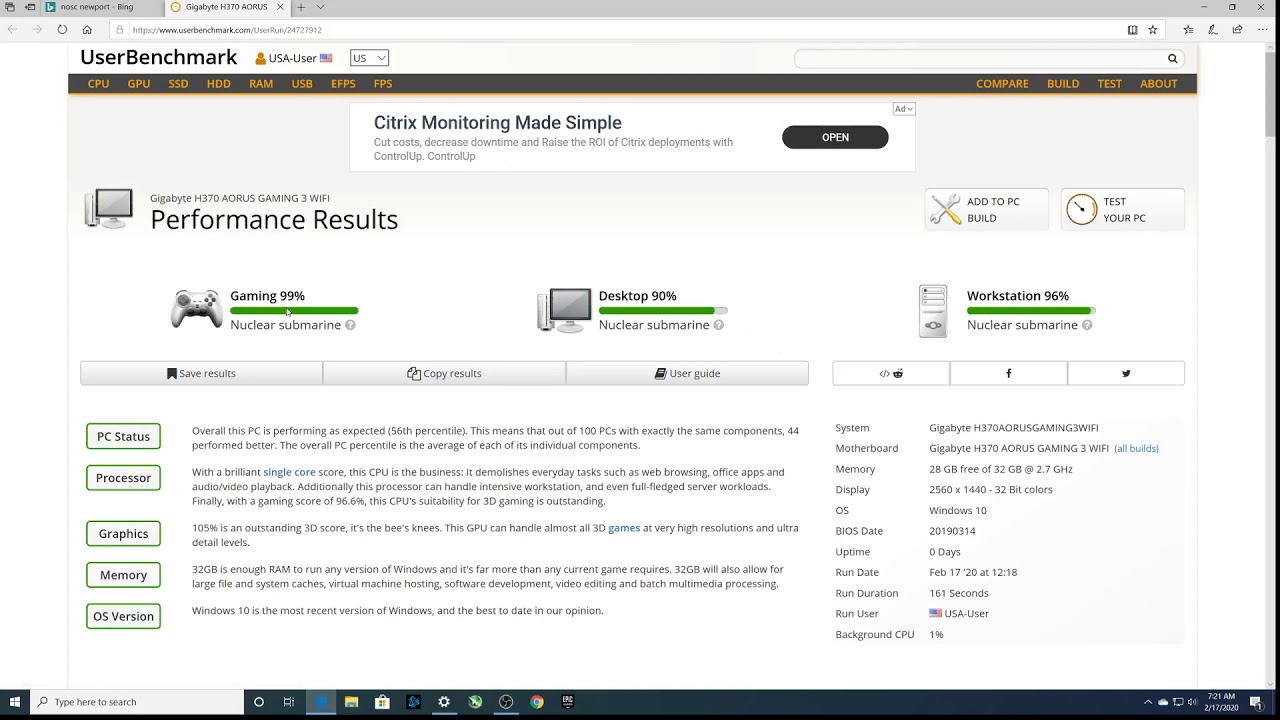Share results on Facebook

pos(1008,373)
